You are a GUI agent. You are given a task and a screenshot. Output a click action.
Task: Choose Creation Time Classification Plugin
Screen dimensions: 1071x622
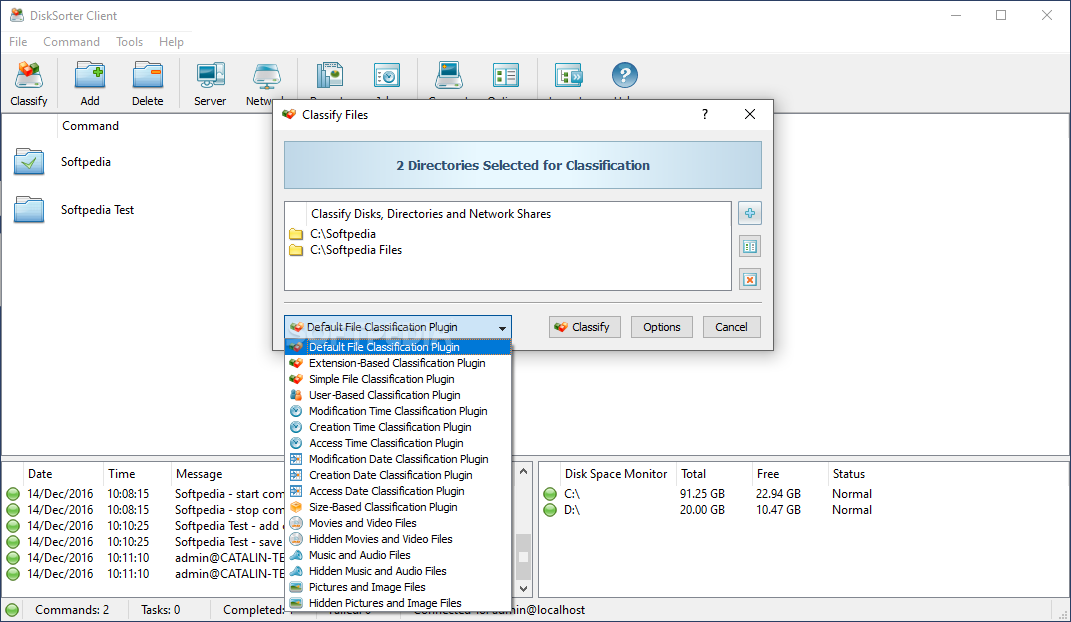click(398, 427)
